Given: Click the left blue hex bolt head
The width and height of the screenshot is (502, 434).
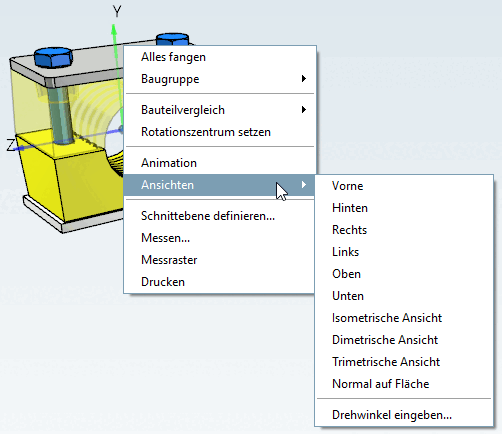Looking at the screenshot, I should click(53, 57).
